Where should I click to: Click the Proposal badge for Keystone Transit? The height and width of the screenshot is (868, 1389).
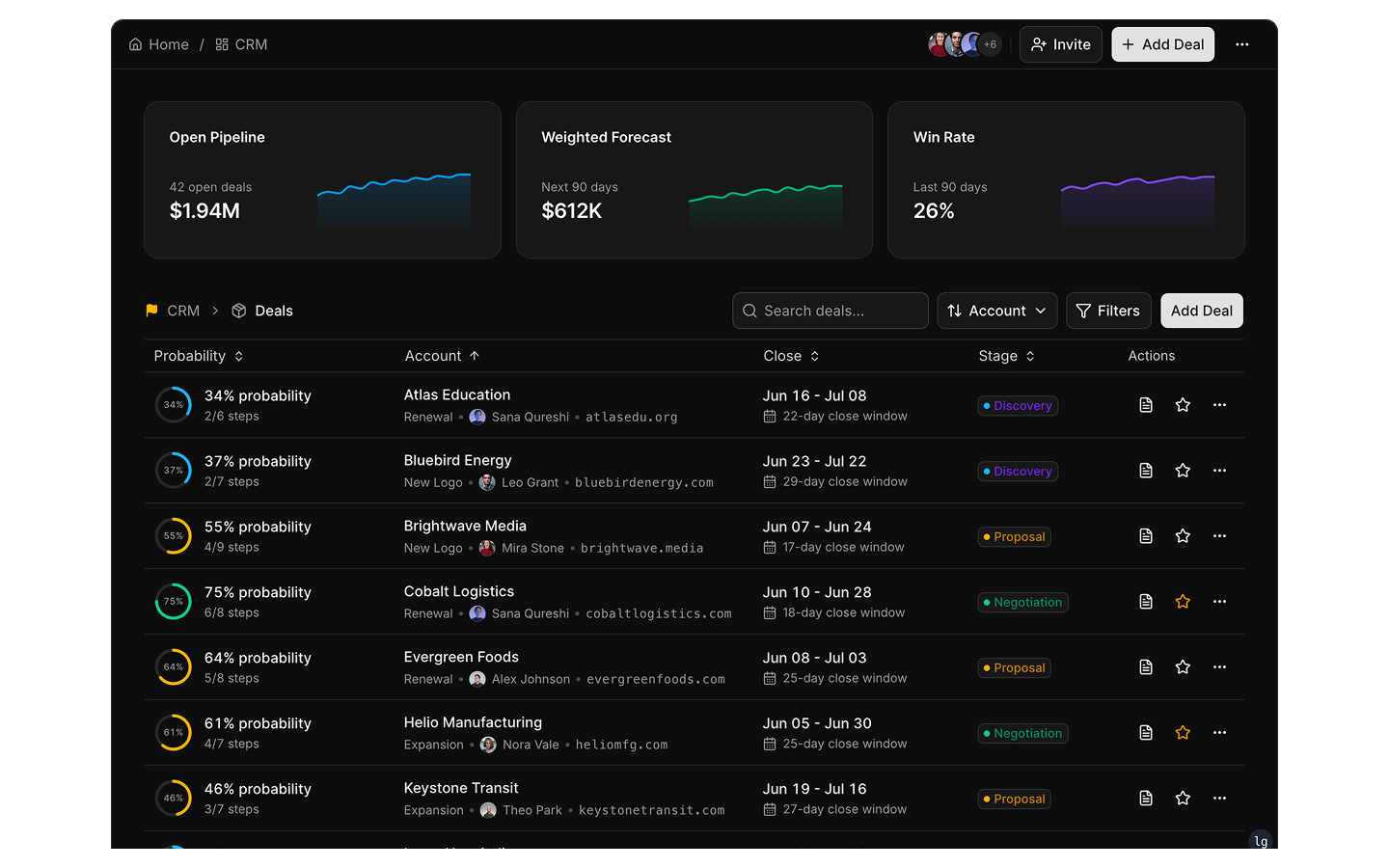pyautogui.click(x=1014, y=800)
